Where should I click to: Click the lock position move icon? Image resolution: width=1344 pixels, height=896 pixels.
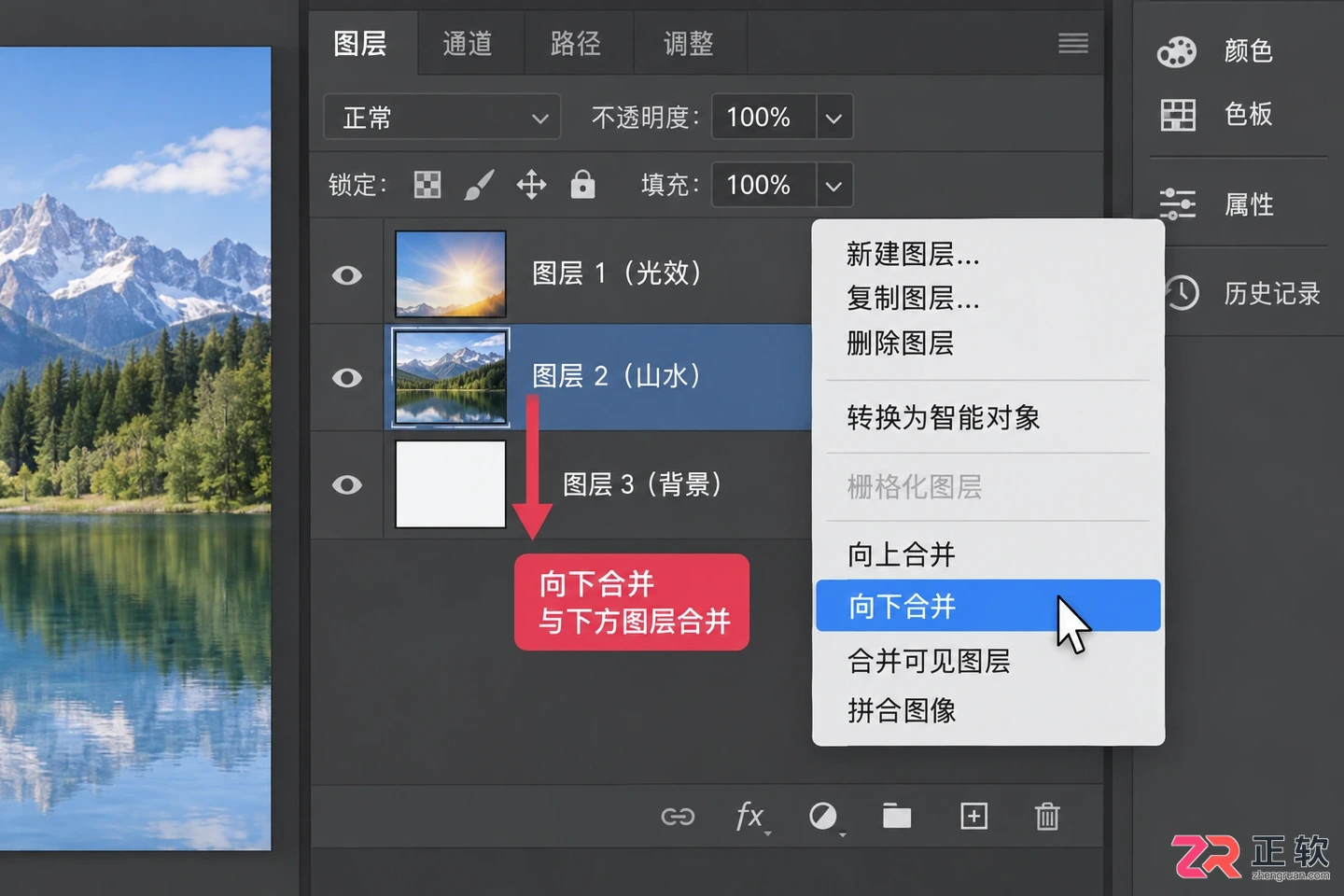click(x=532, y=185)
